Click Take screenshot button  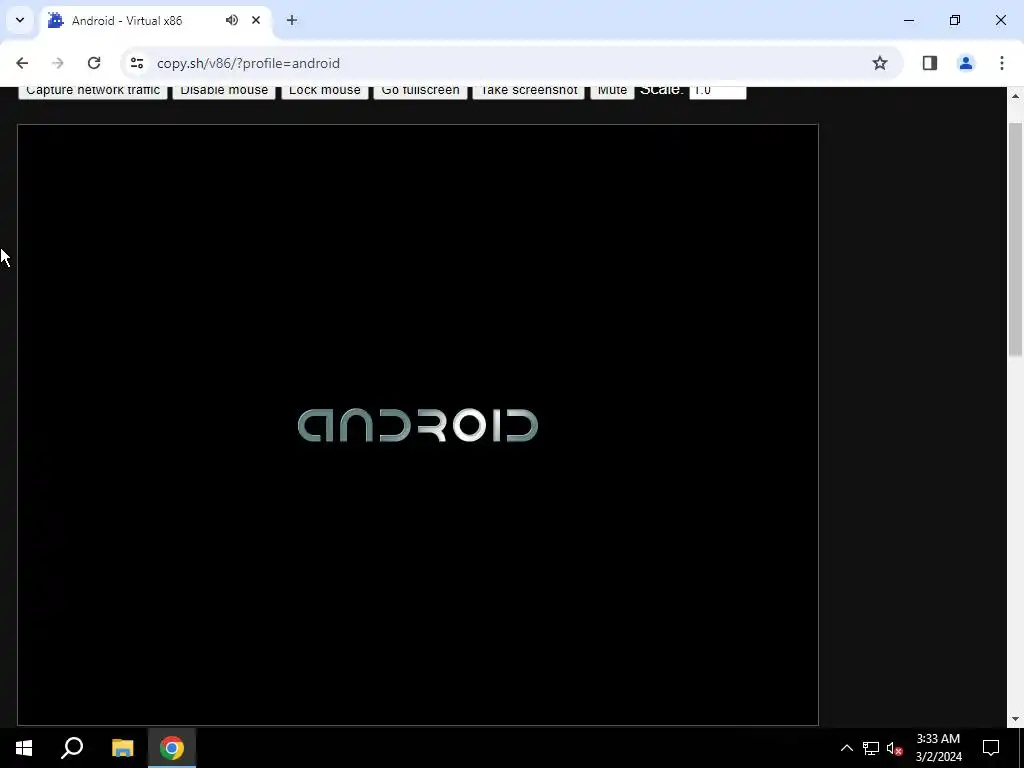click(528, 91)
